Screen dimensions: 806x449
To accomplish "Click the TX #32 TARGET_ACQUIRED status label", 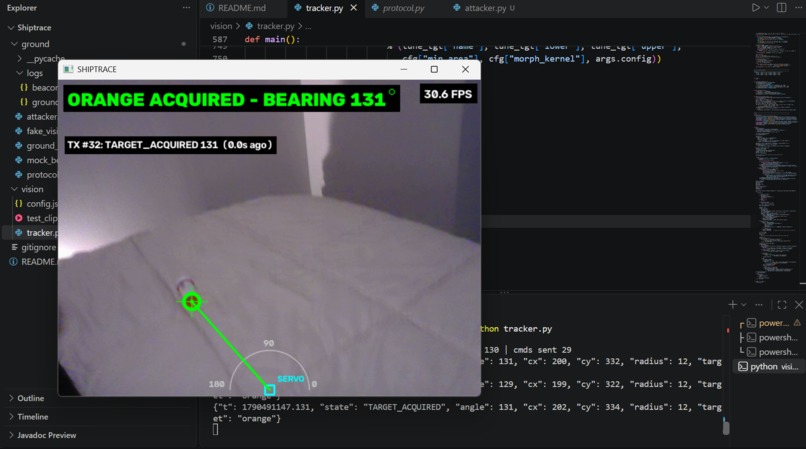I will (x=170, y=145).
